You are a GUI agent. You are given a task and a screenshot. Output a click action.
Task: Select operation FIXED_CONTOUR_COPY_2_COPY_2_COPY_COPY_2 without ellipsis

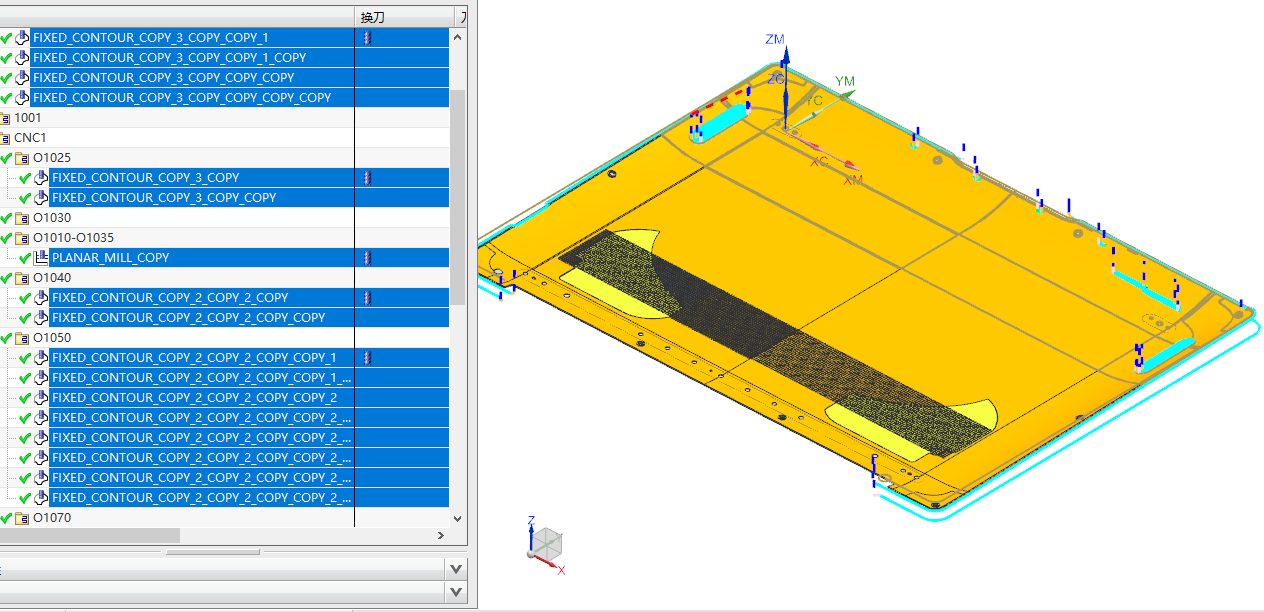[x=194, y=398]
